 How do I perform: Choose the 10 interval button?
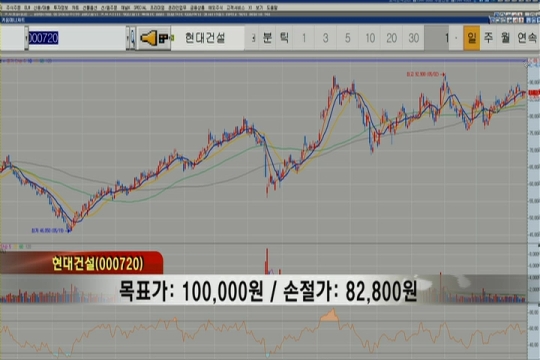(370, 38)
